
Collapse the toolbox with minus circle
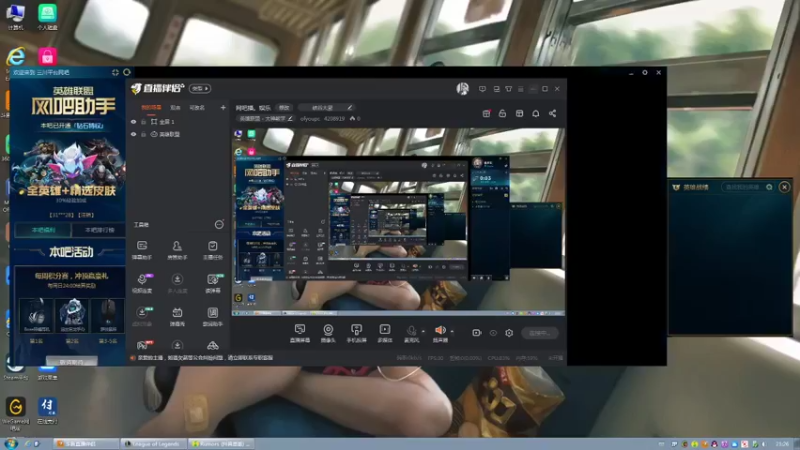(219, 224)
